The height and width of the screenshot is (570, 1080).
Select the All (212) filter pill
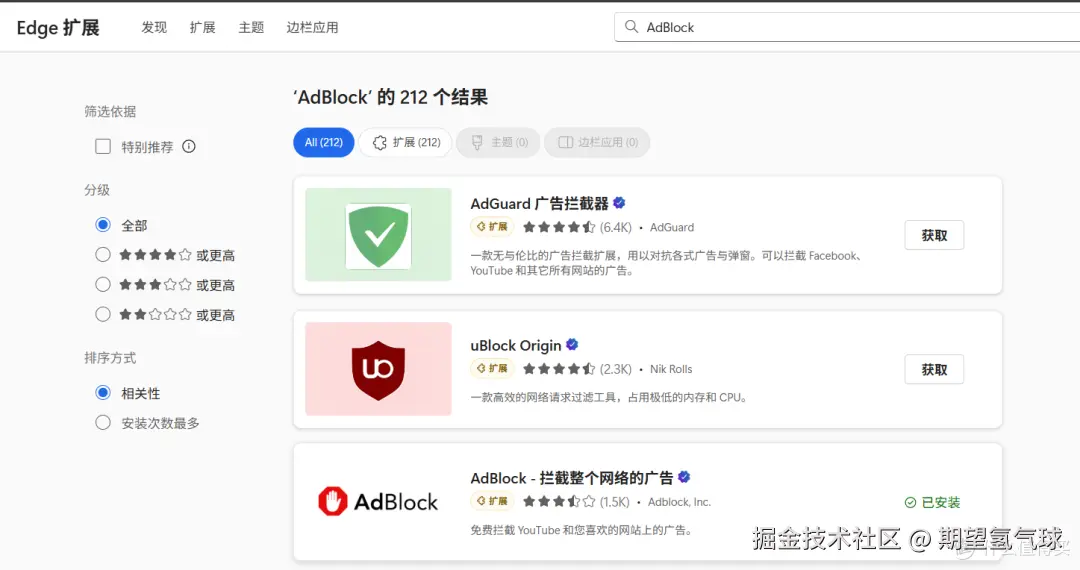pos(324,142)
